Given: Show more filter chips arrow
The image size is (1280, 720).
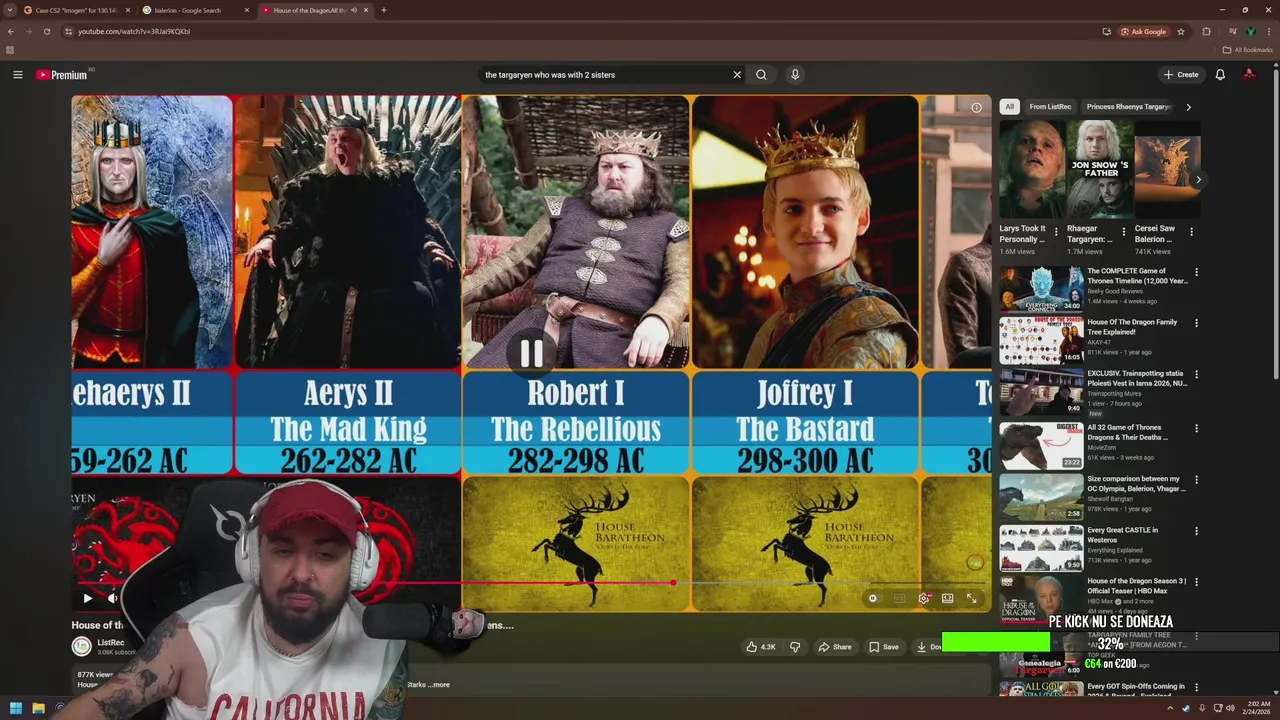Looking at the screenshot, I should pos(1188,107).
